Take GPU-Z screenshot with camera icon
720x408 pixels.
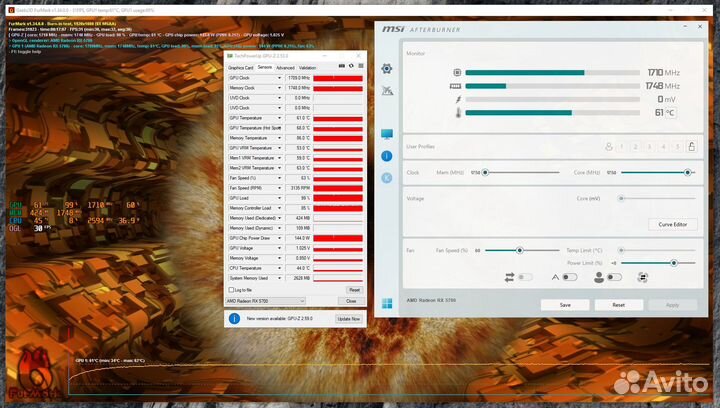(x=342, y=66)
